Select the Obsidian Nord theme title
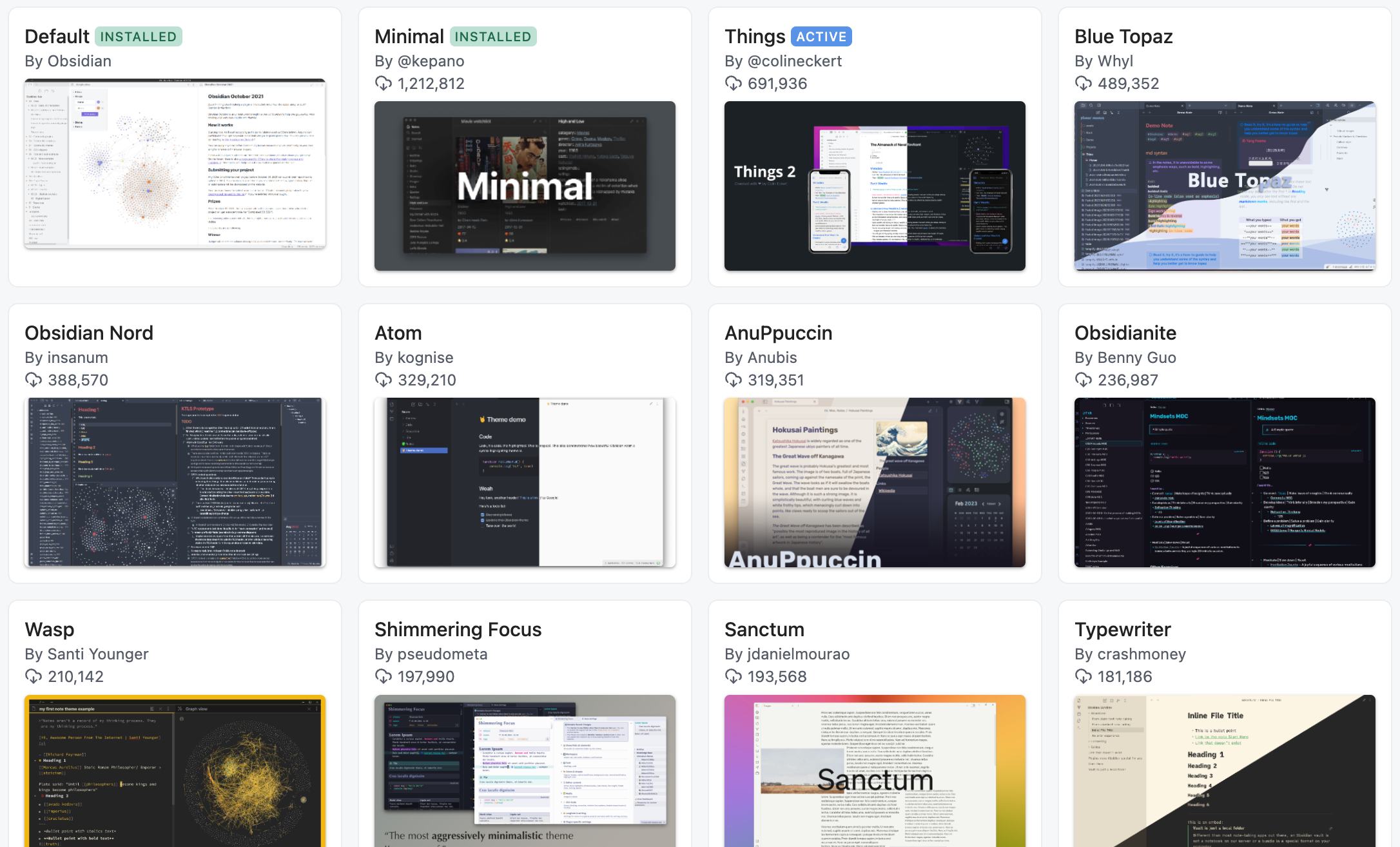The image size is (1400, 847). [x=89, y=333]
